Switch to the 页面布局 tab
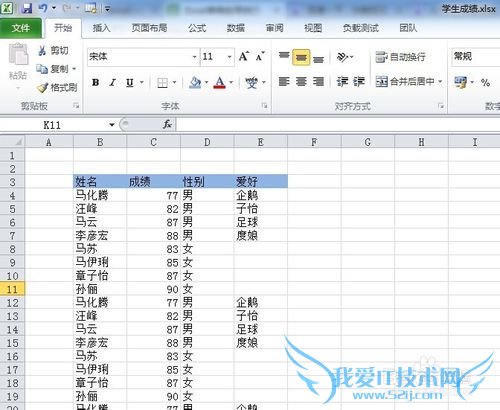This screenshot has height=410, width=500. click(149, 28)
